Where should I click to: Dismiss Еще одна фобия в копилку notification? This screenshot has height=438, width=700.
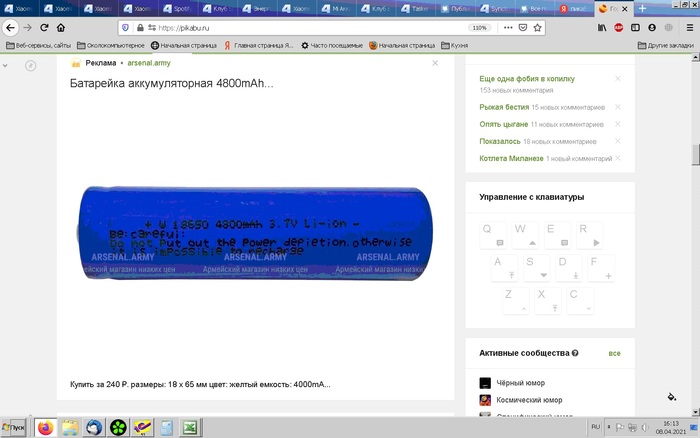click(x=618, y=79)
